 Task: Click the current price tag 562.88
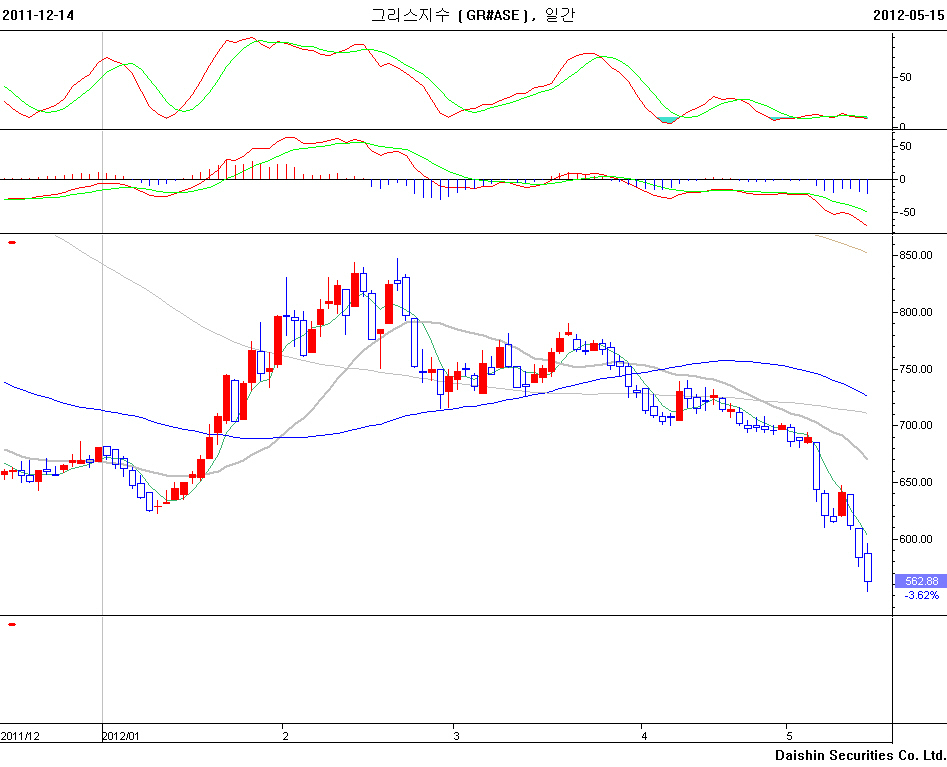coord(920,581)
